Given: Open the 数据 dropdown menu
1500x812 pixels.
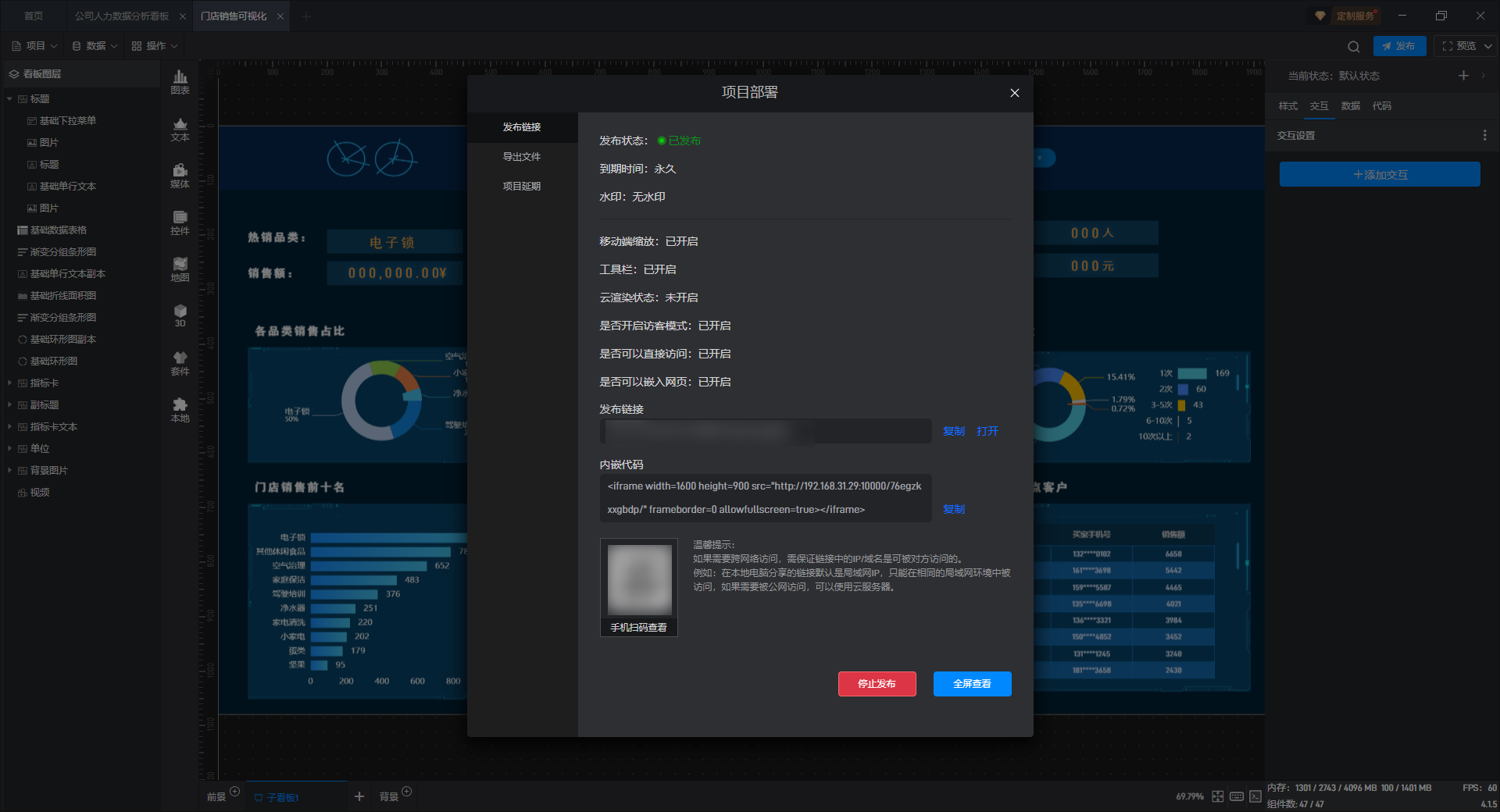Looking at the screenshot, I should point(95,46).
